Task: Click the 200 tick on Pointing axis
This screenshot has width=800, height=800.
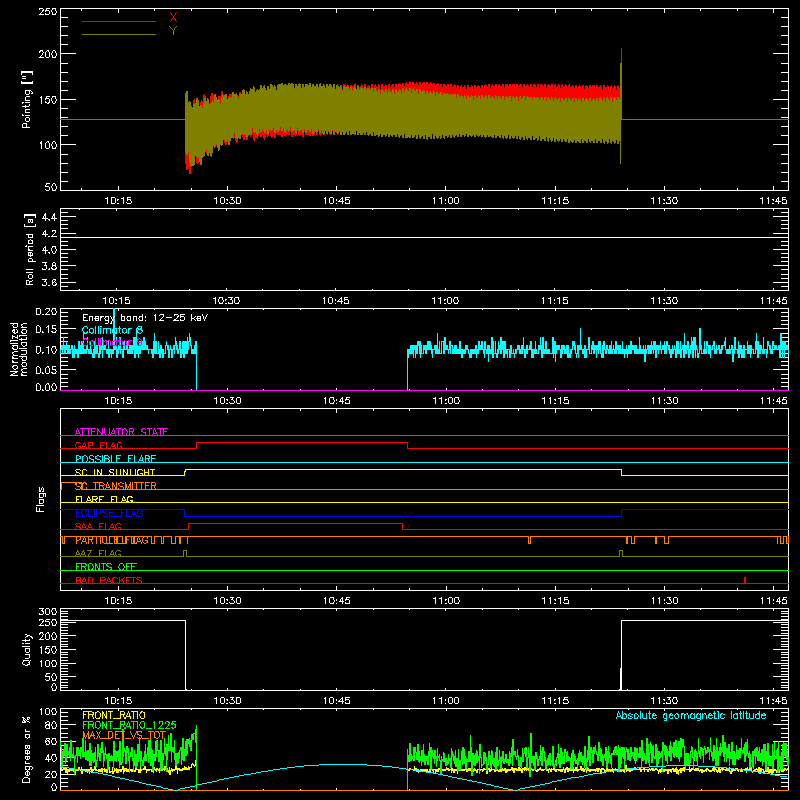Action: click(x=47, y=54)
